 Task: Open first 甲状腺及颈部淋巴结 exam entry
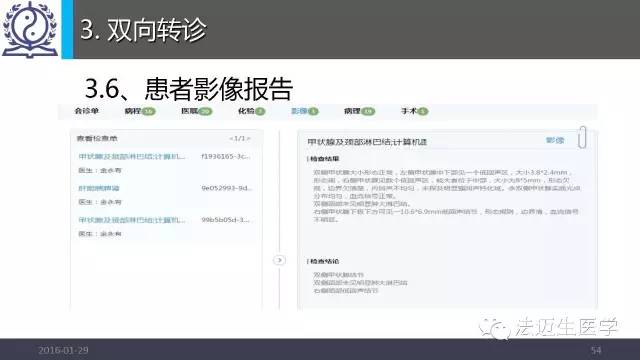point(131,156)
